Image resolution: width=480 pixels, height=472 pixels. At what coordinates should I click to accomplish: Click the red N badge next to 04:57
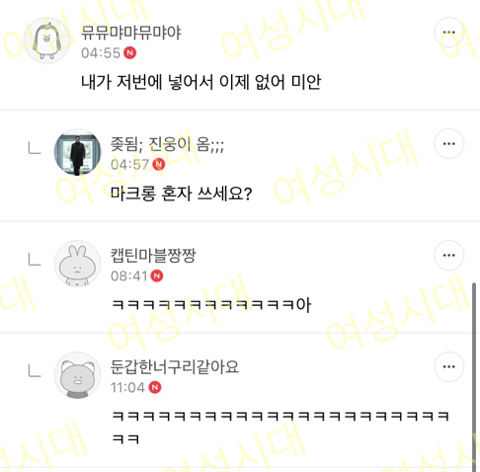click(159, 164)
